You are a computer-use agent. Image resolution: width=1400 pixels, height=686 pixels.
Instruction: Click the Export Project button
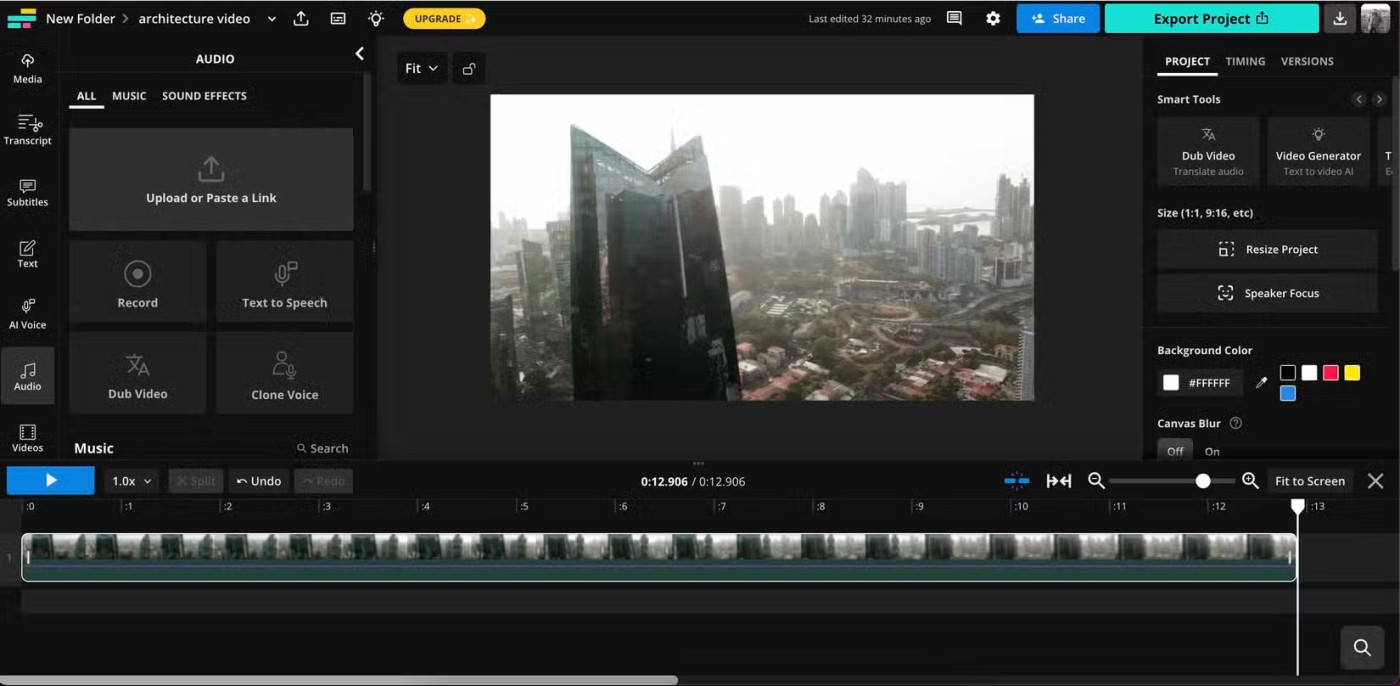tap(1210, 19)
